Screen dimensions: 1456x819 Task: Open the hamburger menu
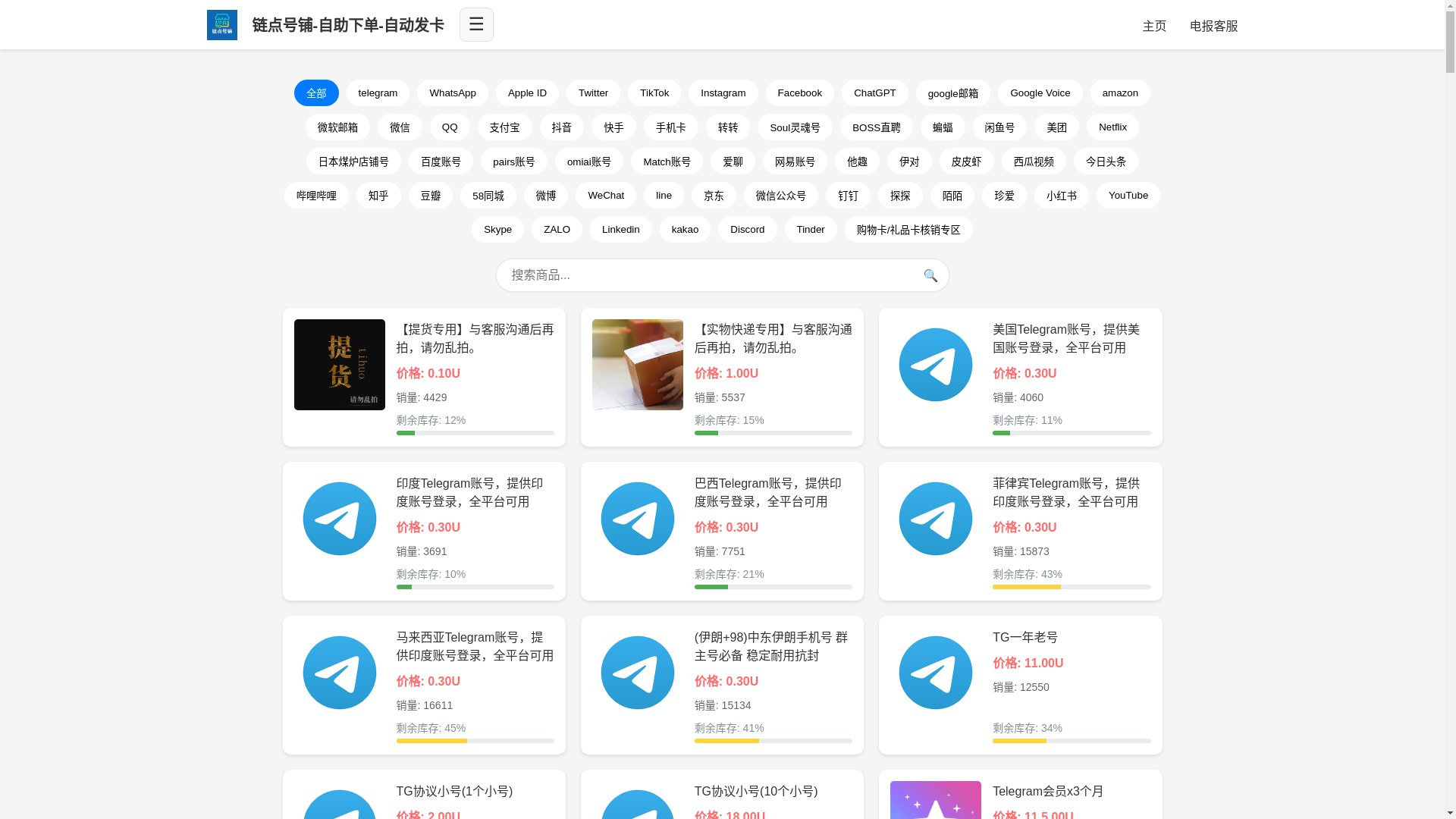pos(476,24)
